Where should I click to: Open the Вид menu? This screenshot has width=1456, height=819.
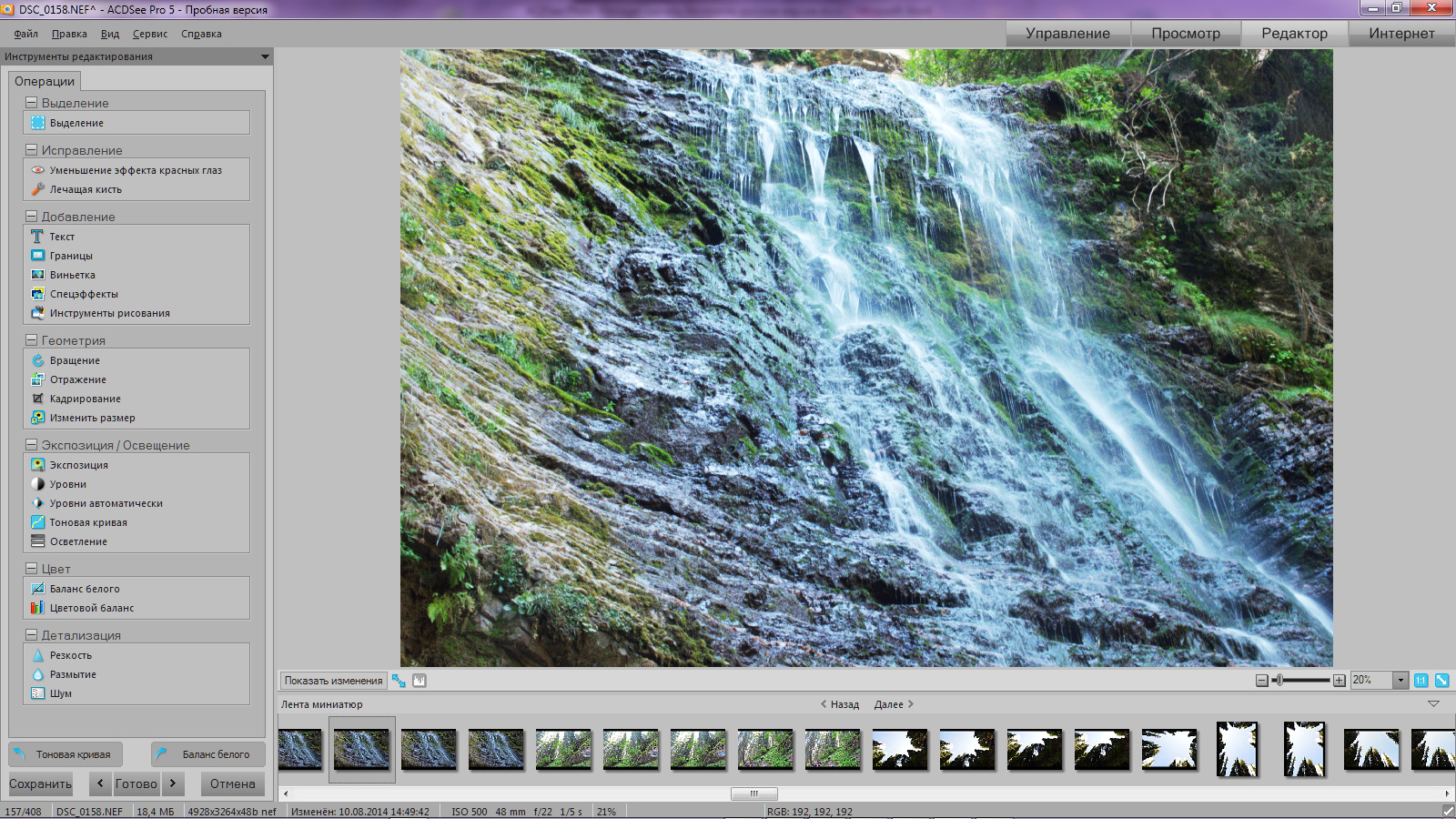tap(110, 34)
